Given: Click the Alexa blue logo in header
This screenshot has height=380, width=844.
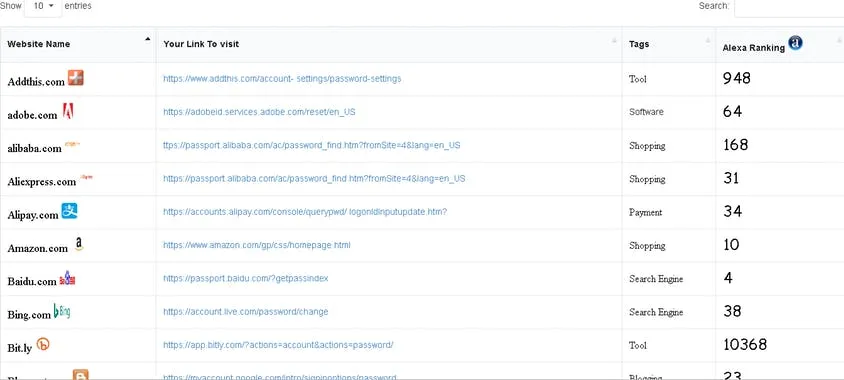Looking at the screenshot, I should (795, 43).
